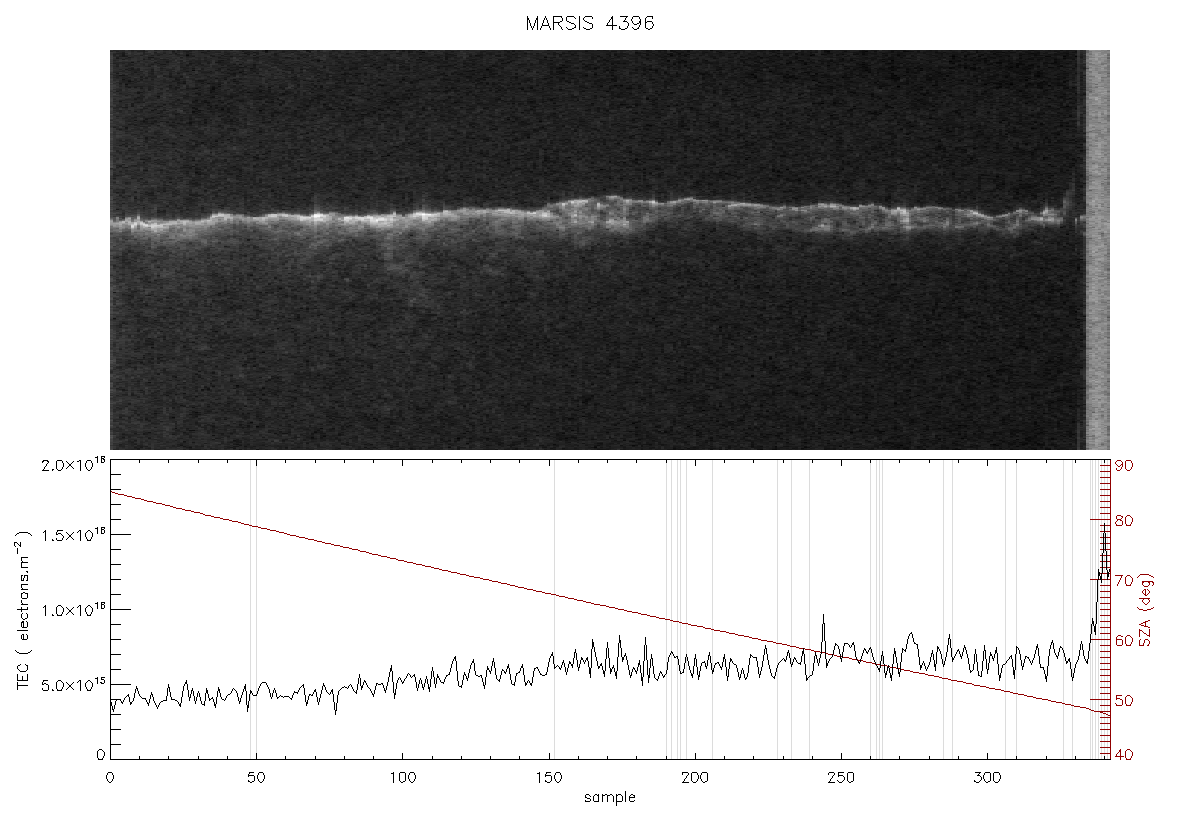Click the MARSIS 4396 title text

coord(589,23)
